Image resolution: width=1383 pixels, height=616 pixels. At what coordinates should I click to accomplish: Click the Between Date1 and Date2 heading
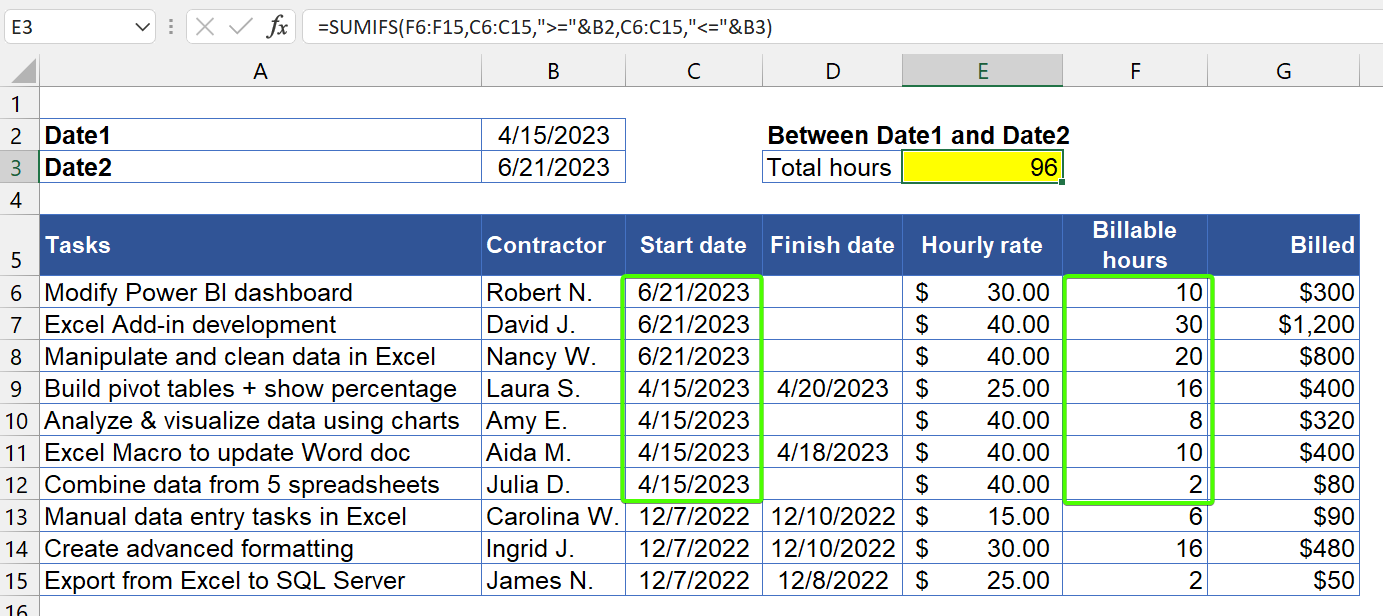[x=917, y=134]
